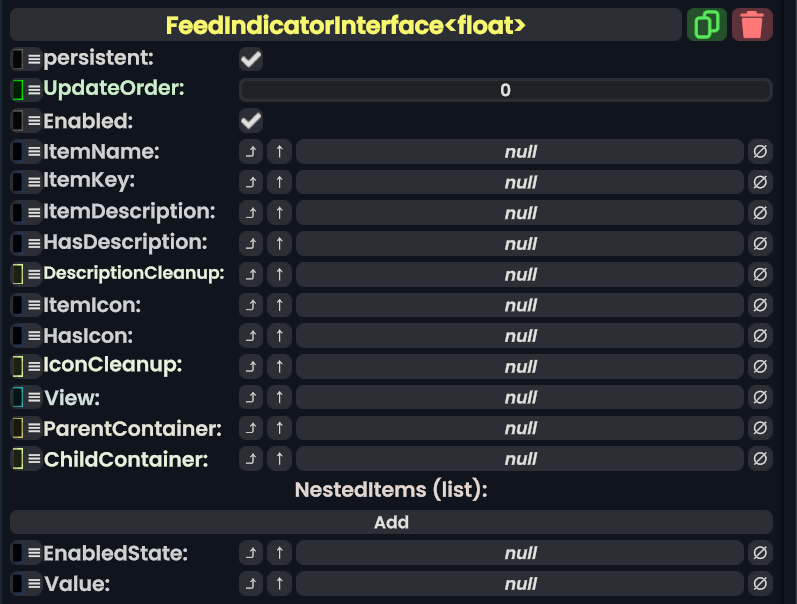797x604 pixels.
Task: Uncheck the Enabled checkbox
Action: pyautogui.click(x=251, y=121)
